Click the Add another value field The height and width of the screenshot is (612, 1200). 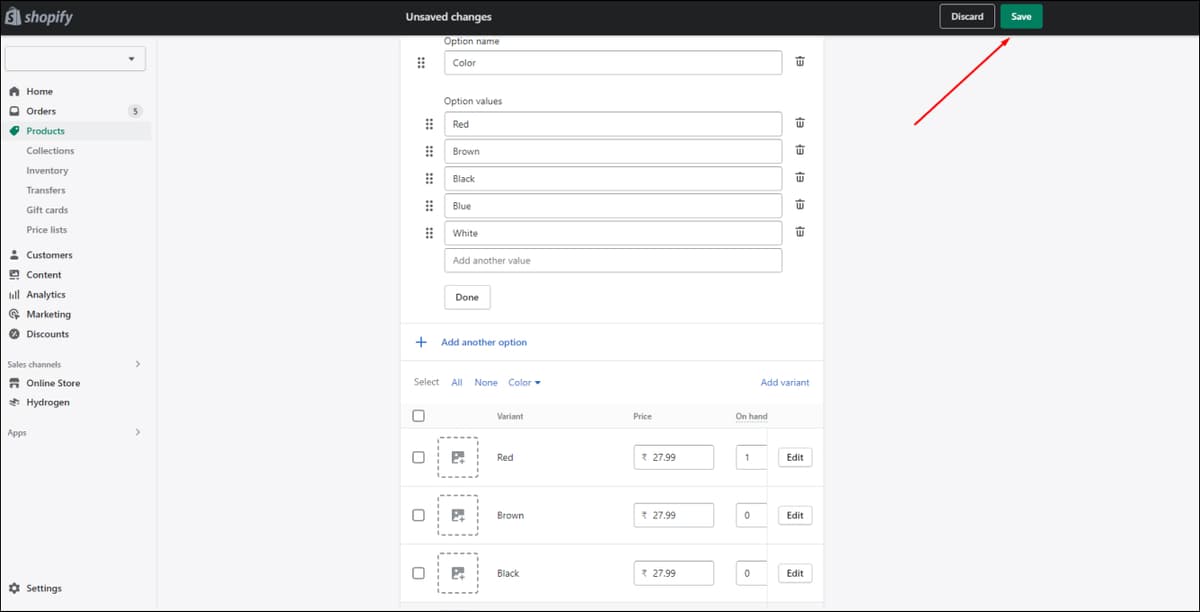coord(613,260)
